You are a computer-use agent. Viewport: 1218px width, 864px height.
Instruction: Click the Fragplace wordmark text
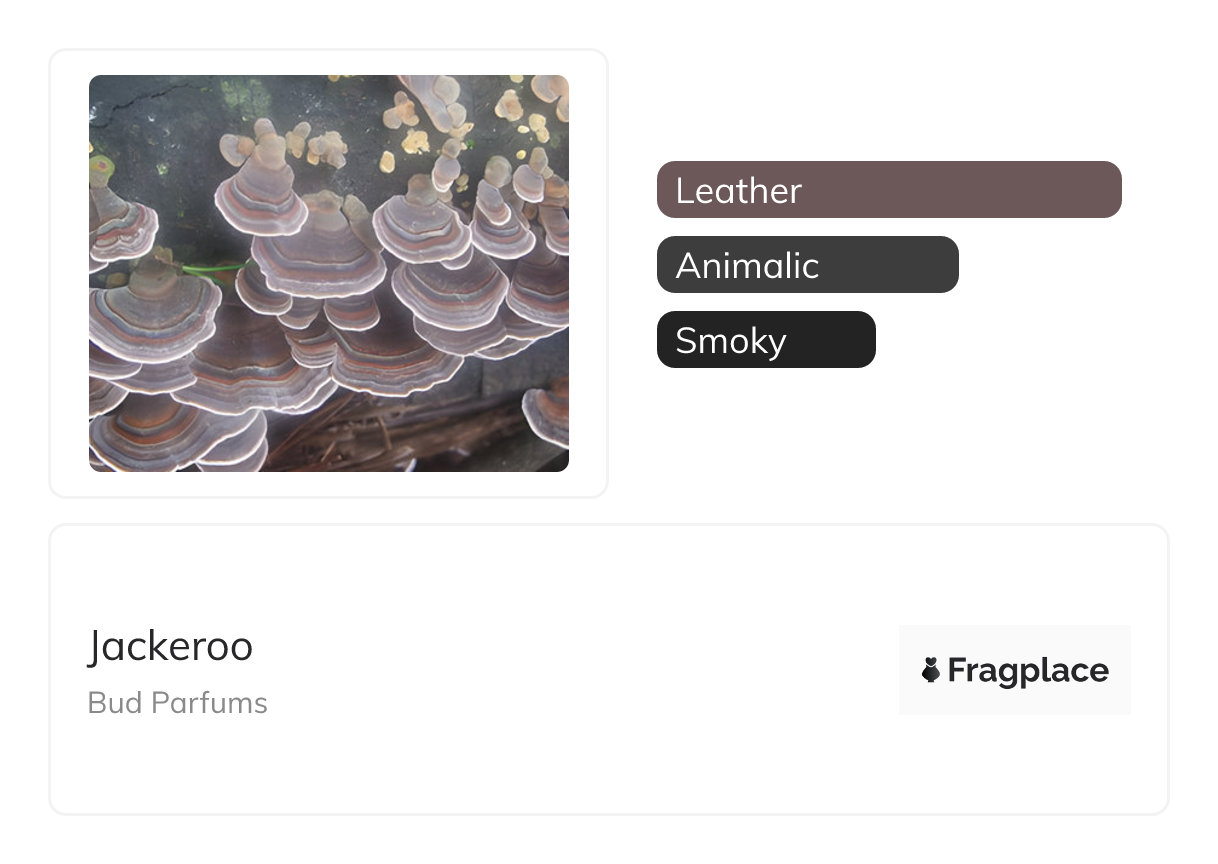tap(1028, 670)
